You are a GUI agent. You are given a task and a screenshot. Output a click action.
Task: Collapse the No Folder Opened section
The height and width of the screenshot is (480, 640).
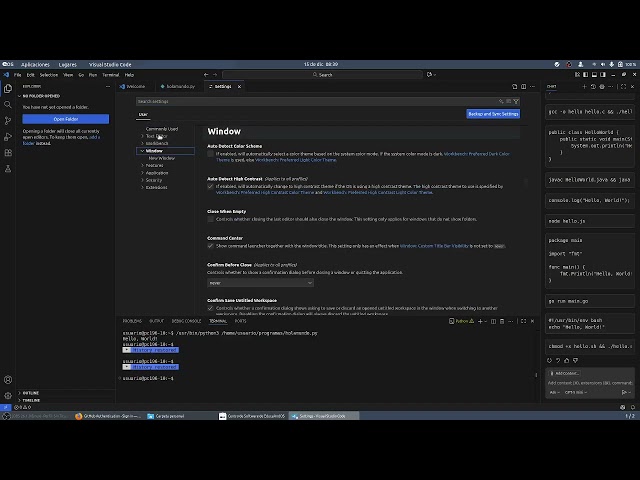(39, 96)
